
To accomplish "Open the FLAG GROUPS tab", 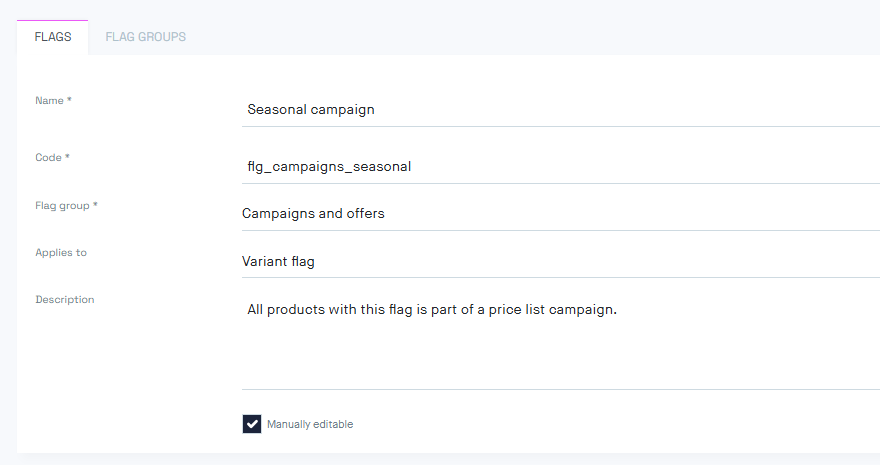I will click(x=145, y=37).
